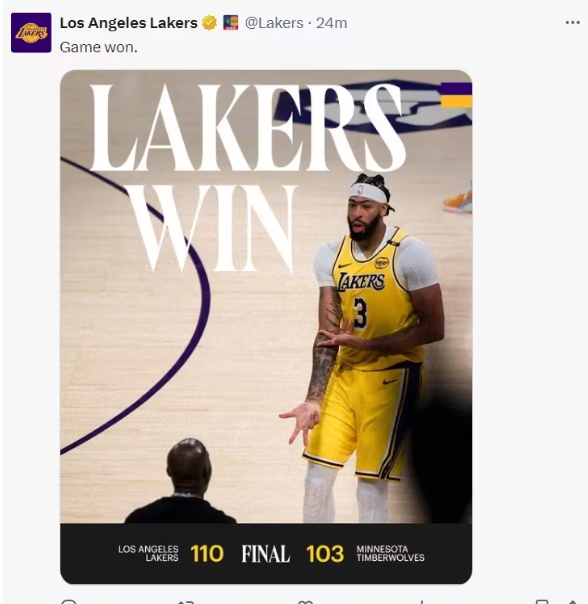Image resolution: width=588 pixels, height=604 pixels.
Task: Click the purple and gold flag in the image corner
Action: tap(456, 95)
